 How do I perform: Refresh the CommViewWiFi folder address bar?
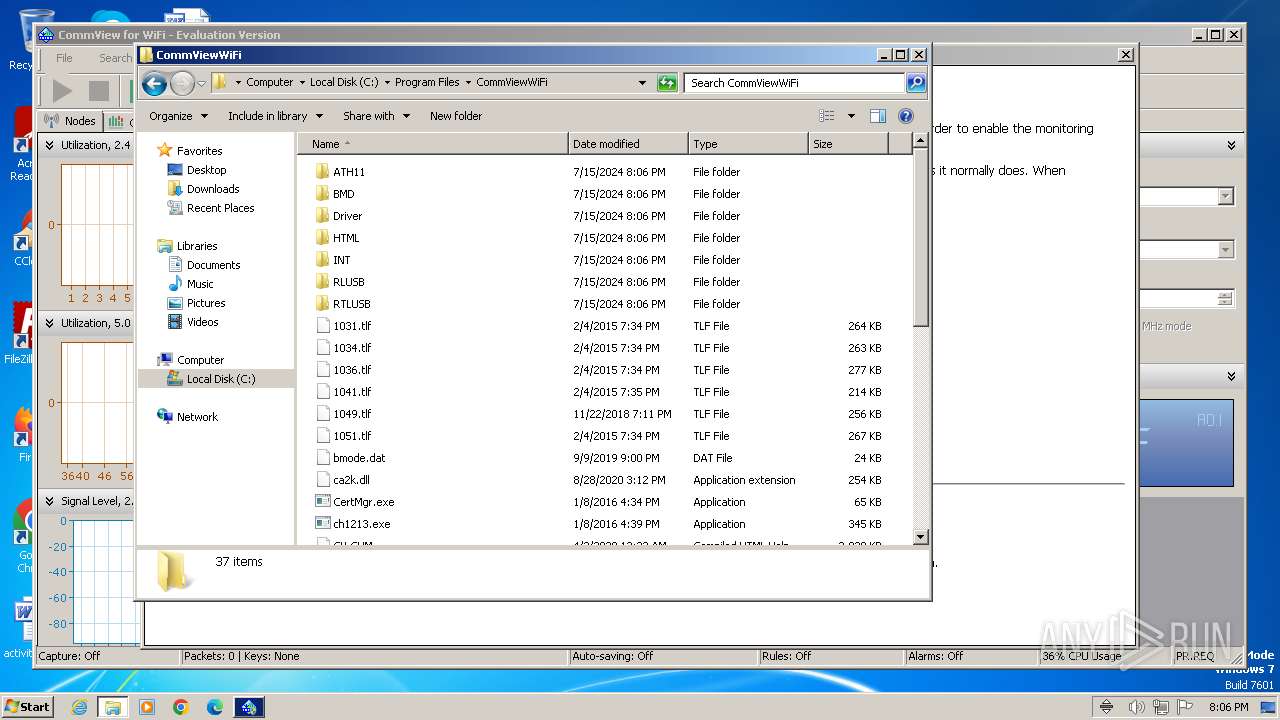coord(667,83)
